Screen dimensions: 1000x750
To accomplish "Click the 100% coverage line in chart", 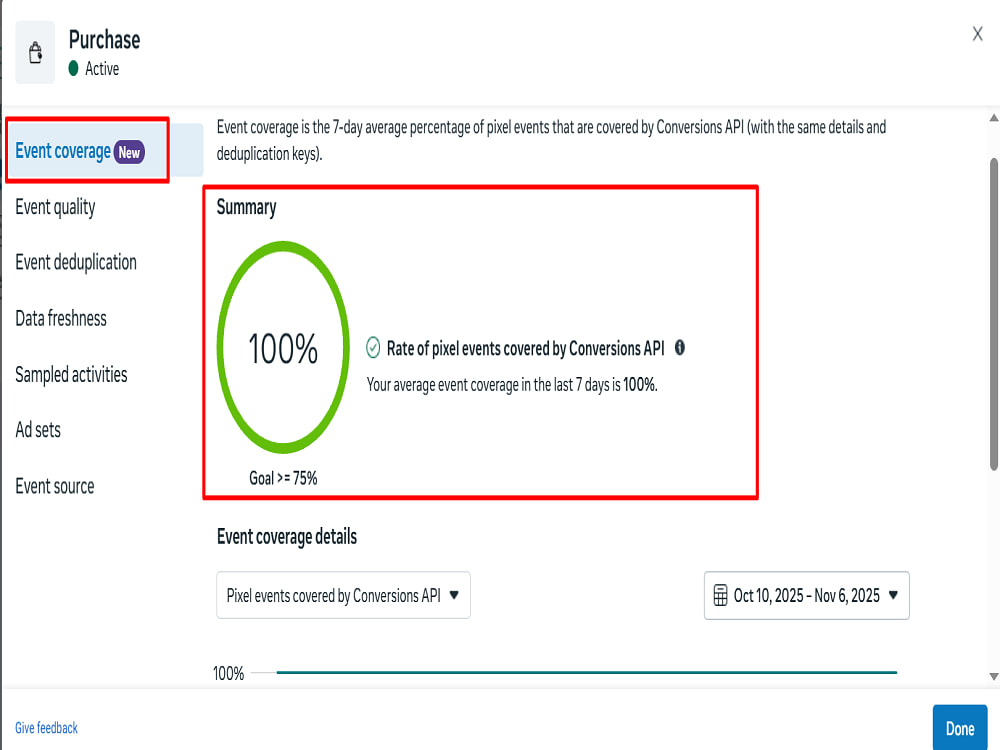I will pyautogui.click(x=587, y=672).
